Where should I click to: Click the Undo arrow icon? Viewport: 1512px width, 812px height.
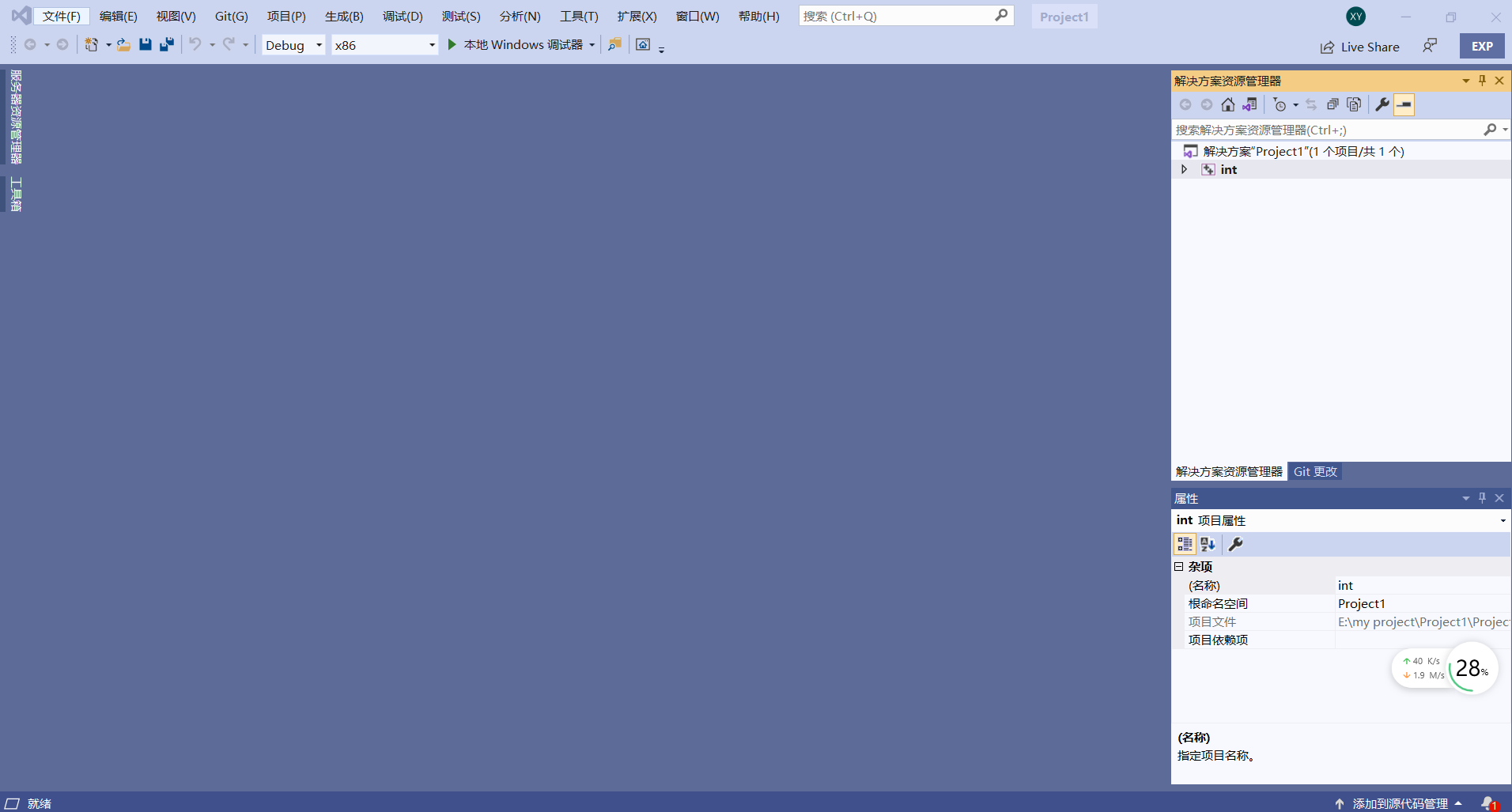[x=195, y=45]
